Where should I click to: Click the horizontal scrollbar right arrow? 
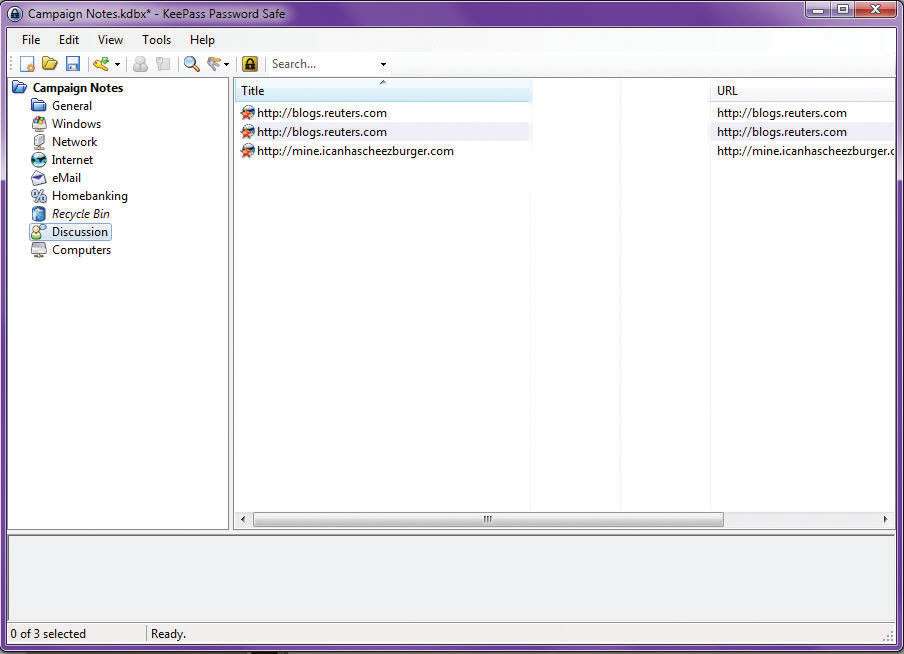885,520
